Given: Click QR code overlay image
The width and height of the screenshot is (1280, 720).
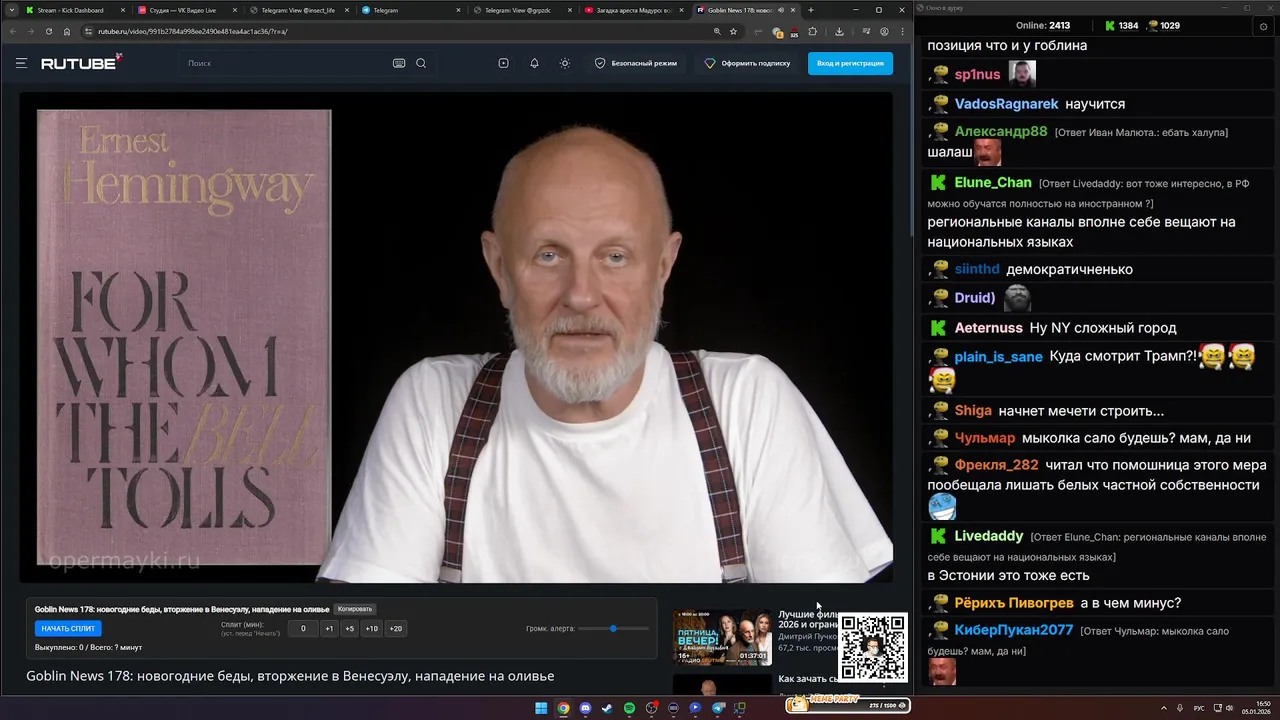Looking at the screenshot, I should pos(873,648).
